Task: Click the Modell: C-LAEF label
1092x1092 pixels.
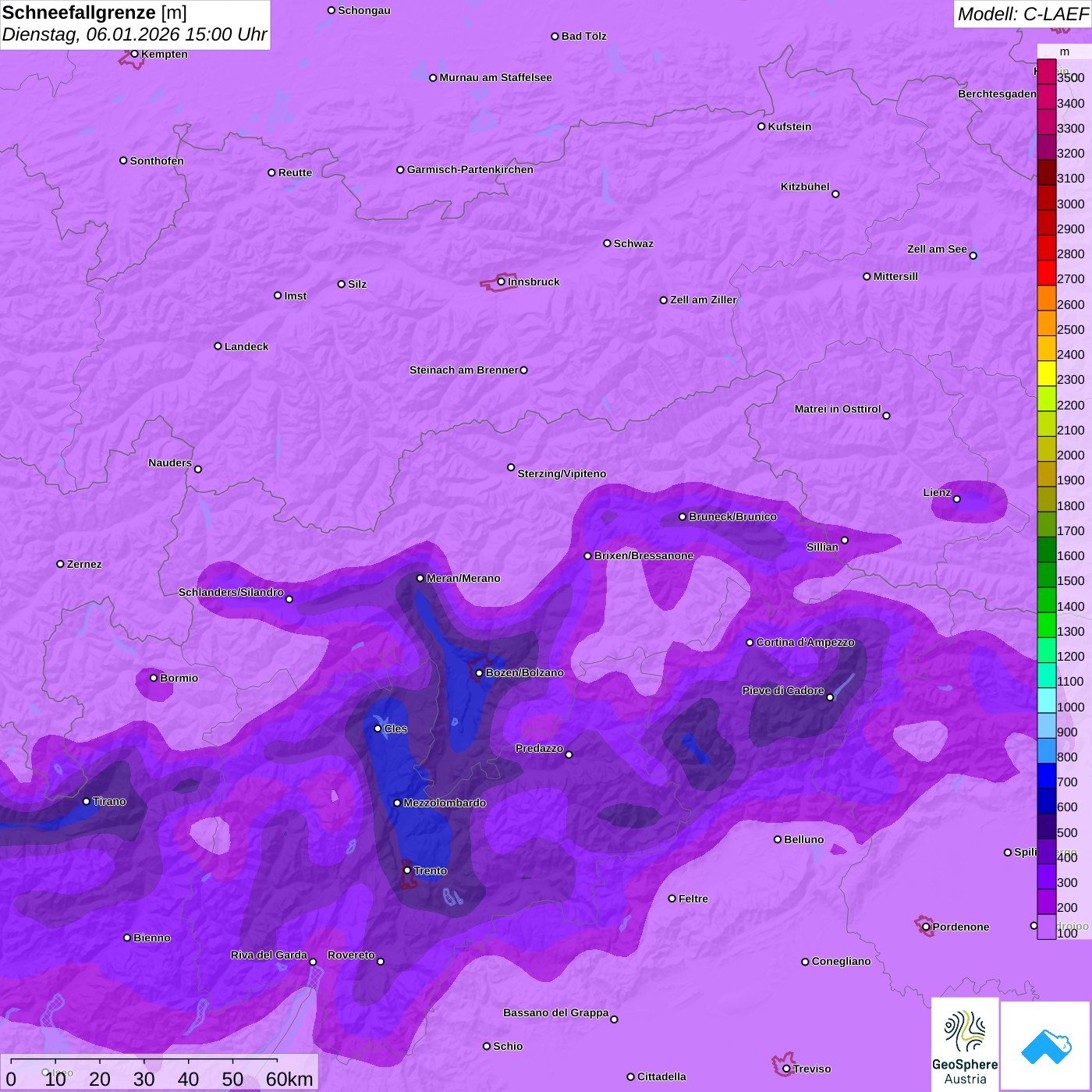Action: [x=1022, y=14]
